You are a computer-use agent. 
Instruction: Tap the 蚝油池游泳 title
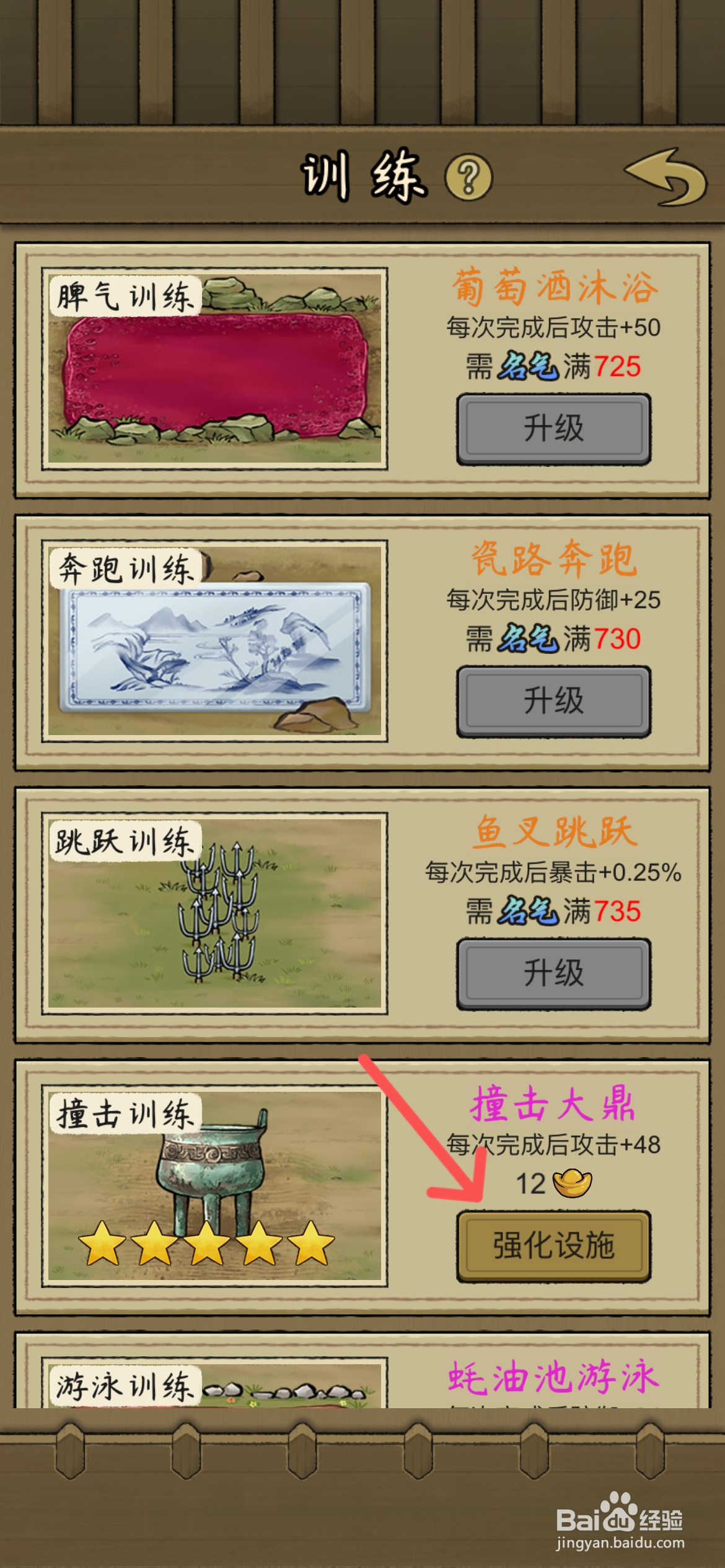553,1378
